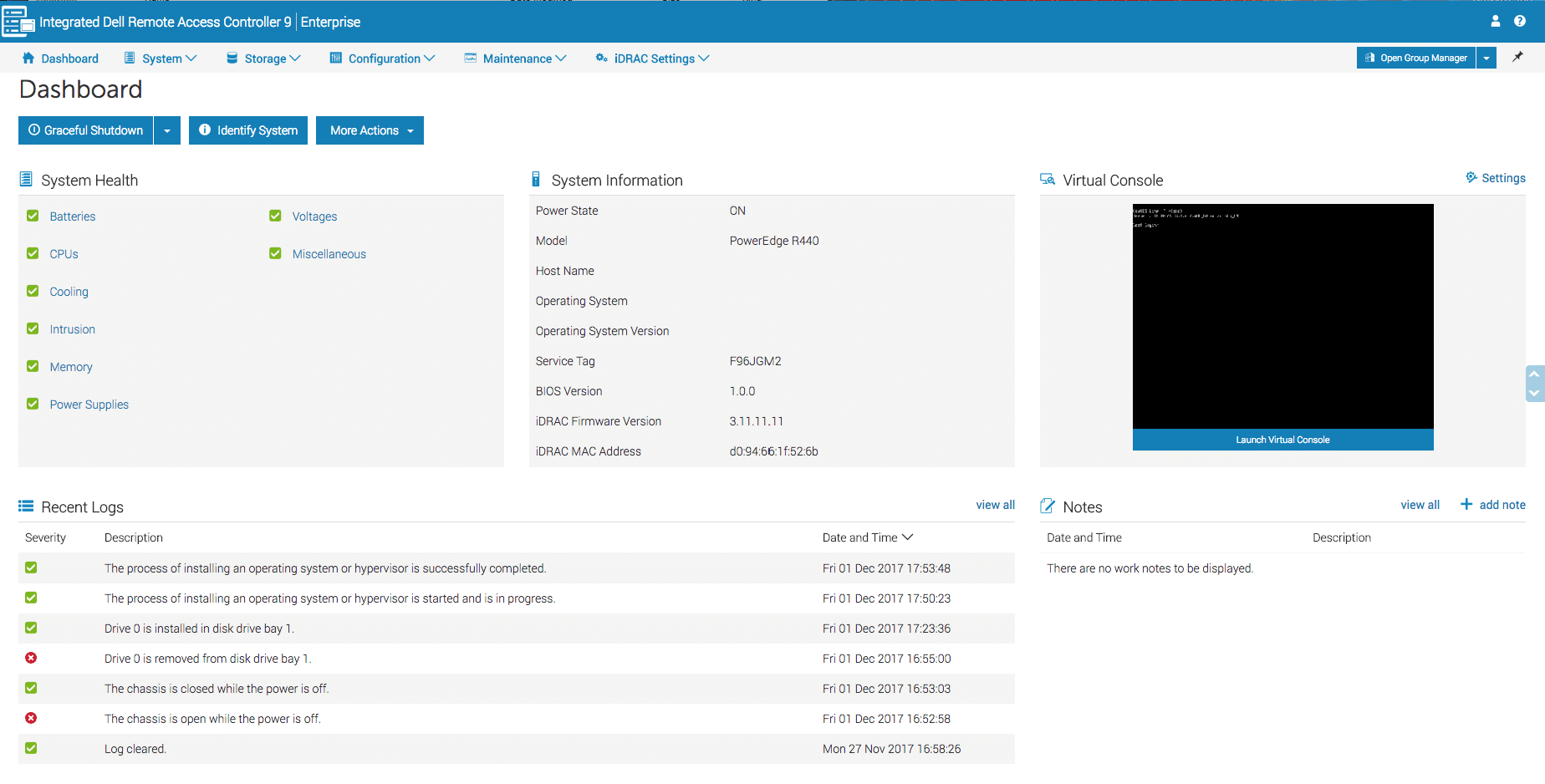Pin the current page using the pin icon

1519,58
